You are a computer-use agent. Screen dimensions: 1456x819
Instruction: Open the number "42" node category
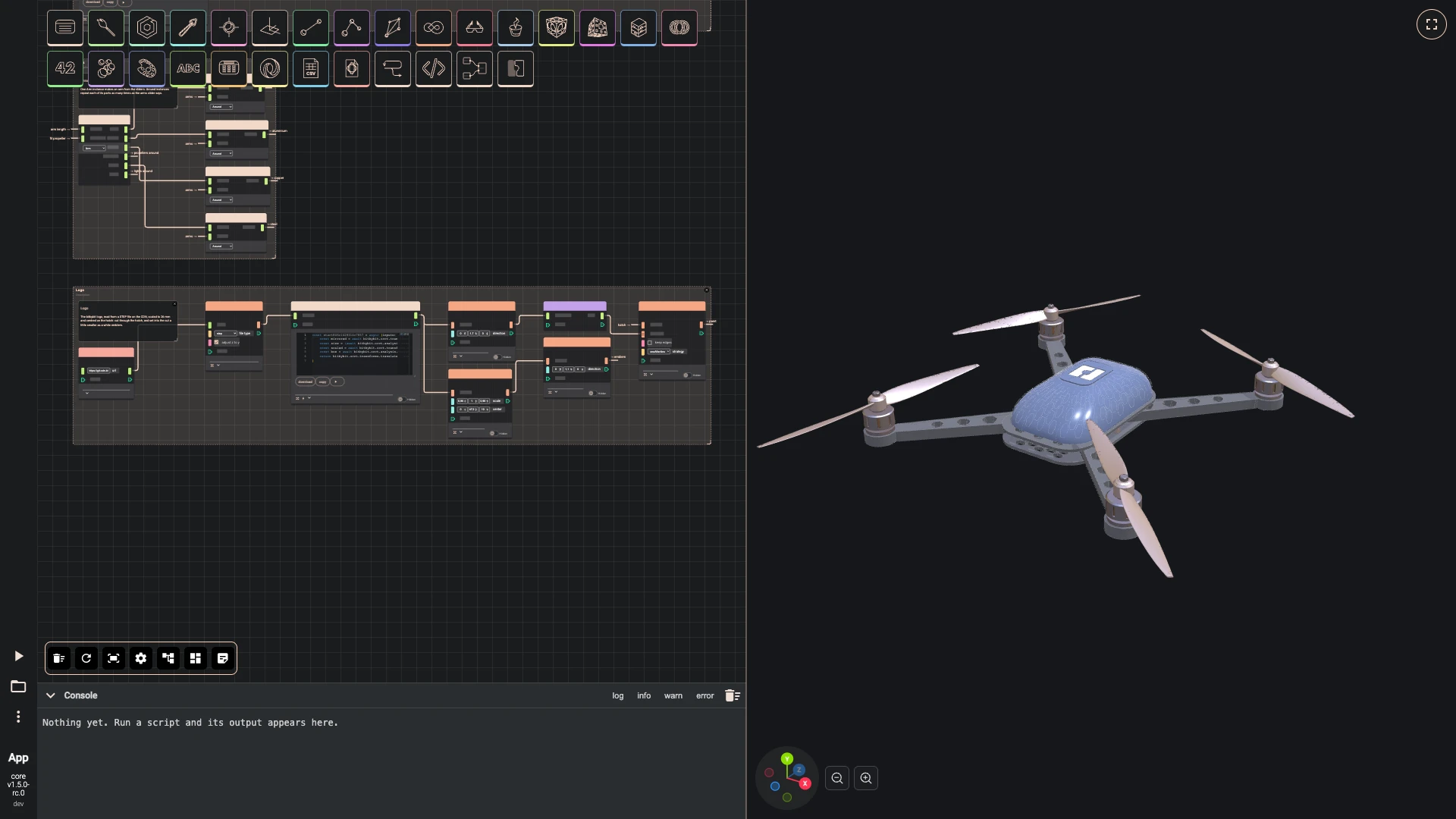(65, 68)
